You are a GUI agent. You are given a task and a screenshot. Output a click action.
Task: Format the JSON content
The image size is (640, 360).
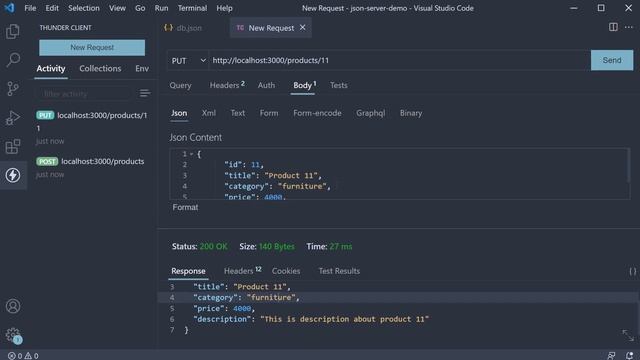click(185, 207)
